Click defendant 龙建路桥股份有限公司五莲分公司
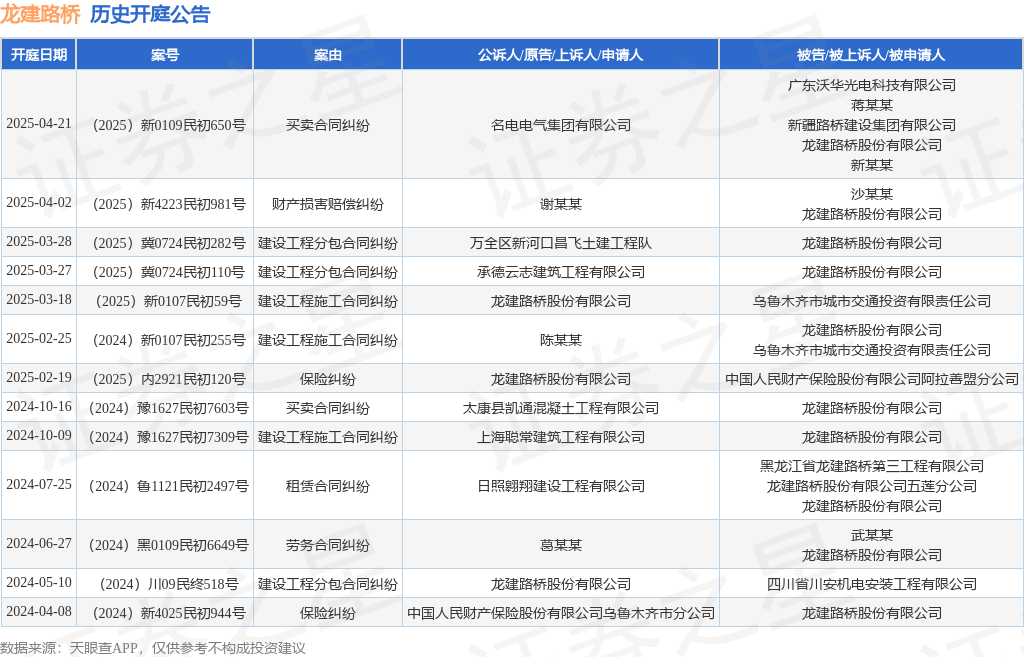 click(x=871, y=486)
